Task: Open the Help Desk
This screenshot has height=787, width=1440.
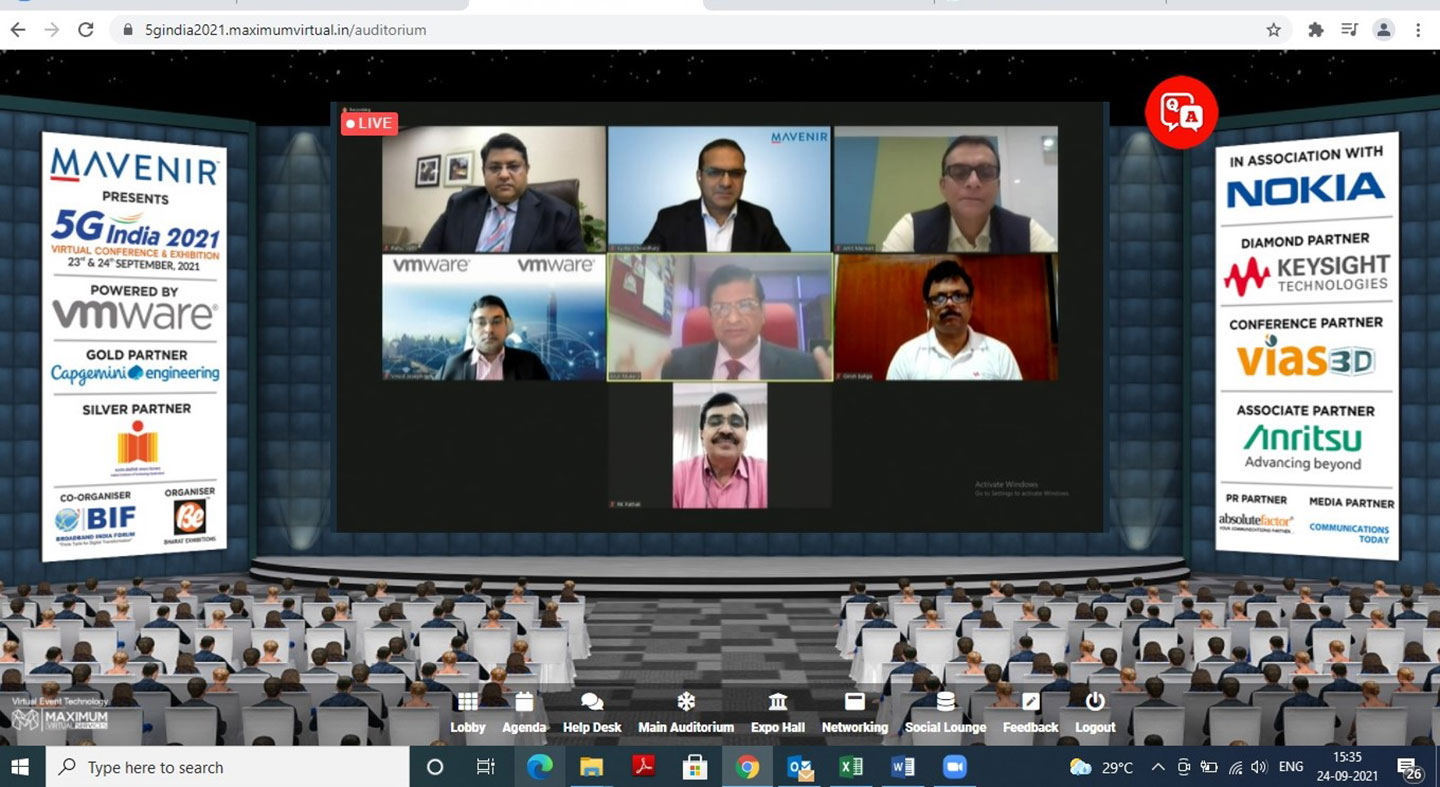Action: [x=592, y=713]
